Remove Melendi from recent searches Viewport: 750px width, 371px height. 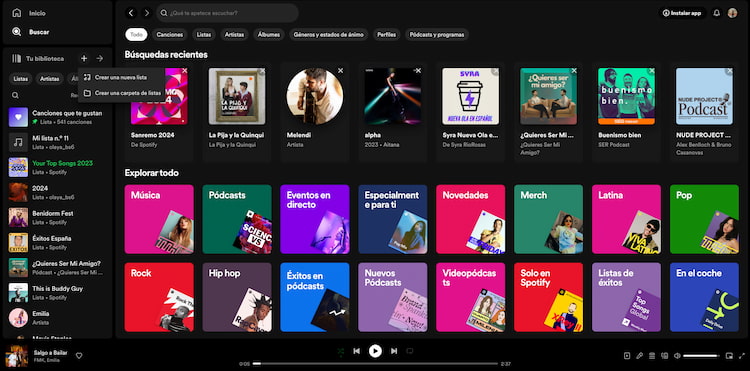[341, 71]
